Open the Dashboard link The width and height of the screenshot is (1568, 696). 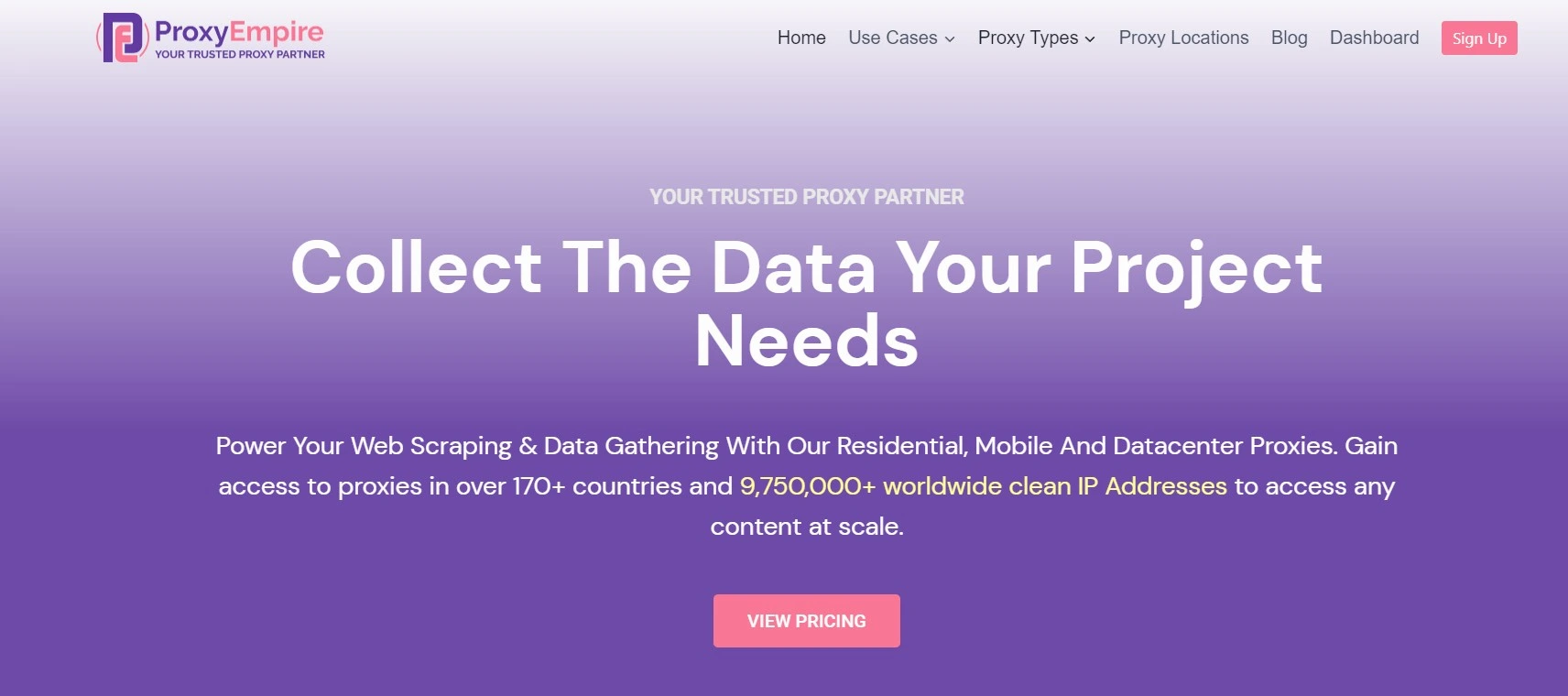point(1374,38)
